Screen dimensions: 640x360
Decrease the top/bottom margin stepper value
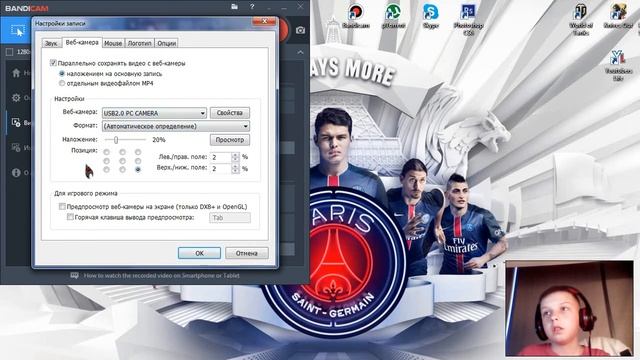(235, 171)
